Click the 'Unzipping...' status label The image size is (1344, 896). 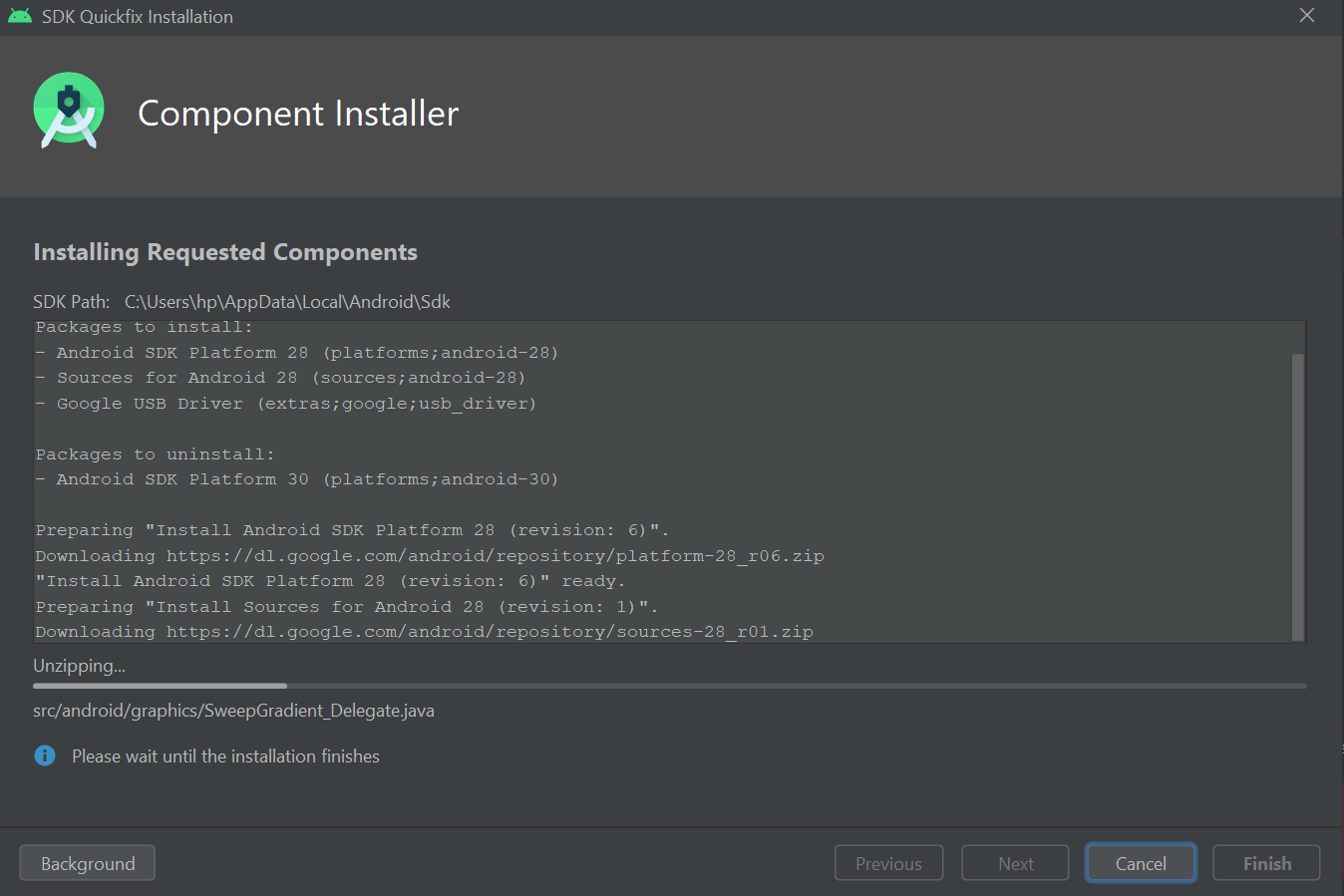[x=80, y=666]
